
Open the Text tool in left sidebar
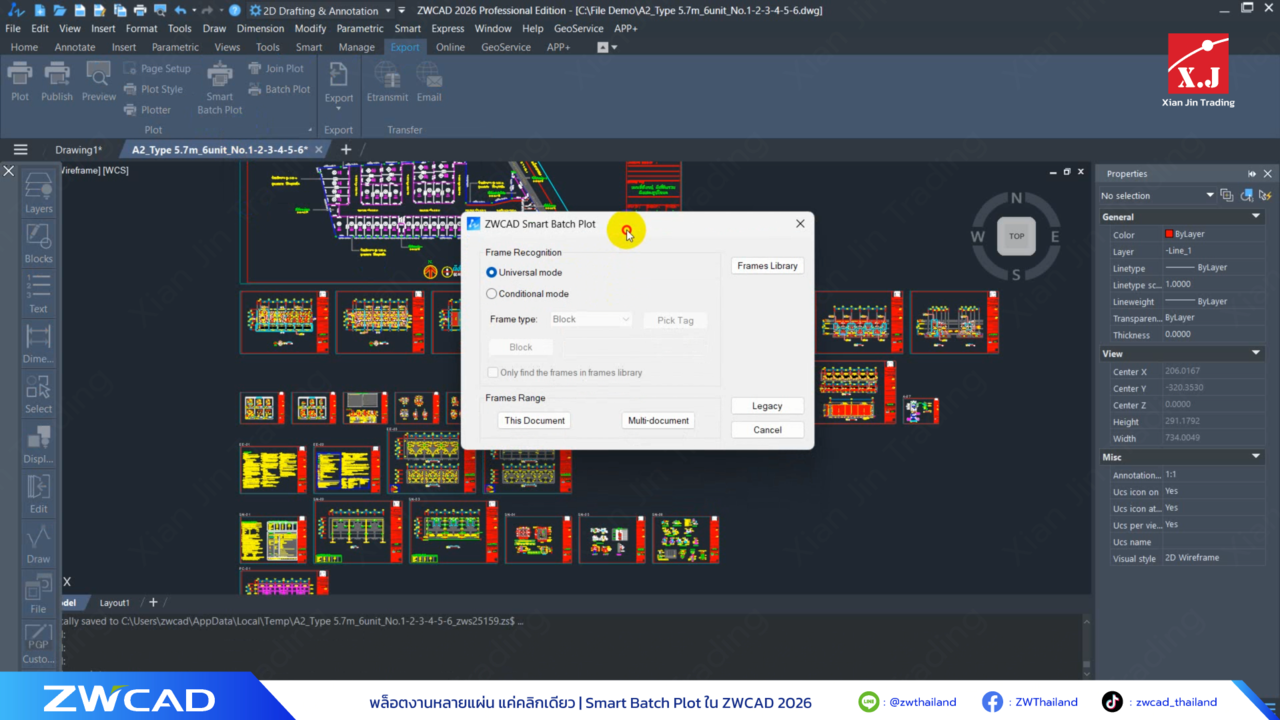38,293
